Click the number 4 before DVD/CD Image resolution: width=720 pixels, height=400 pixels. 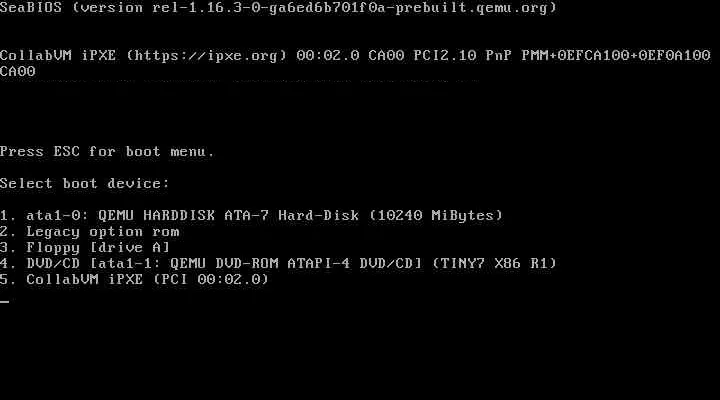[6, 264]
